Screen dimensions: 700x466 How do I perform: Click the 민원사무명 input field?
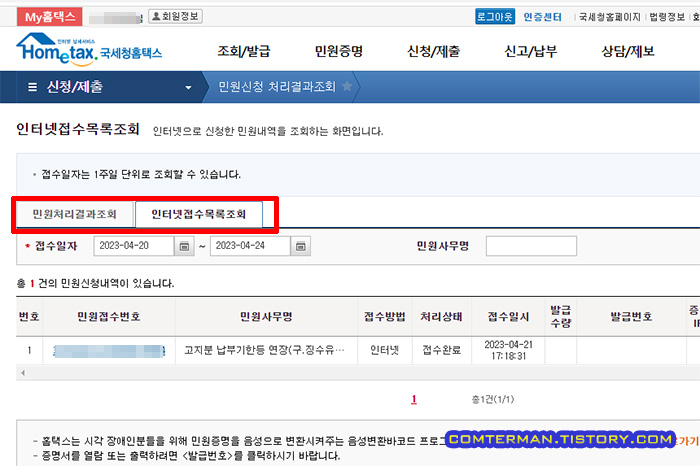531,246
